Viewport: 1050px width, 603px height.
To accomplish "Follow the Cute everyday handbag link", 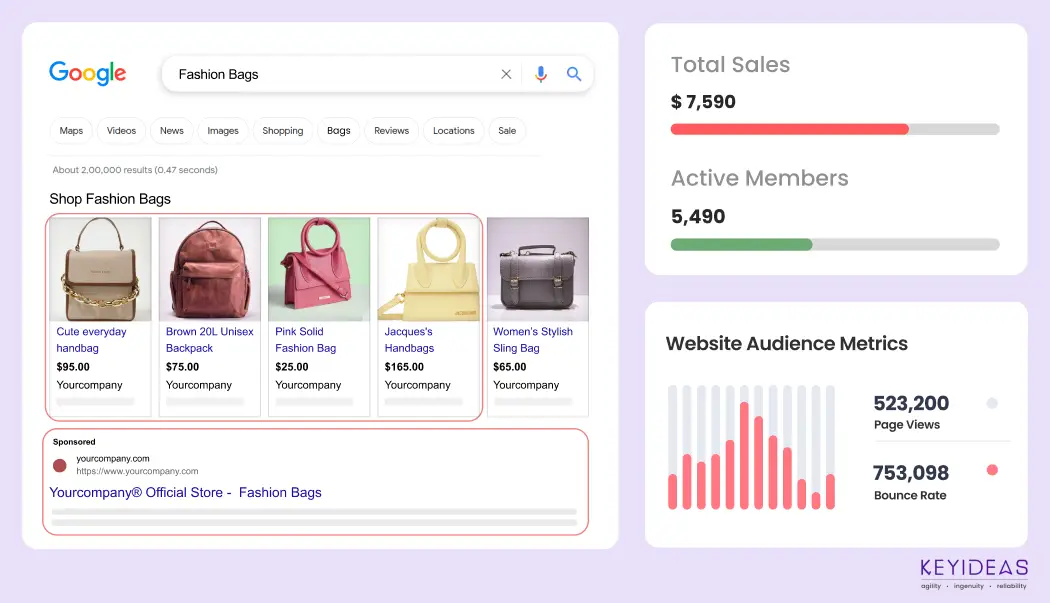I will point(91,340).
